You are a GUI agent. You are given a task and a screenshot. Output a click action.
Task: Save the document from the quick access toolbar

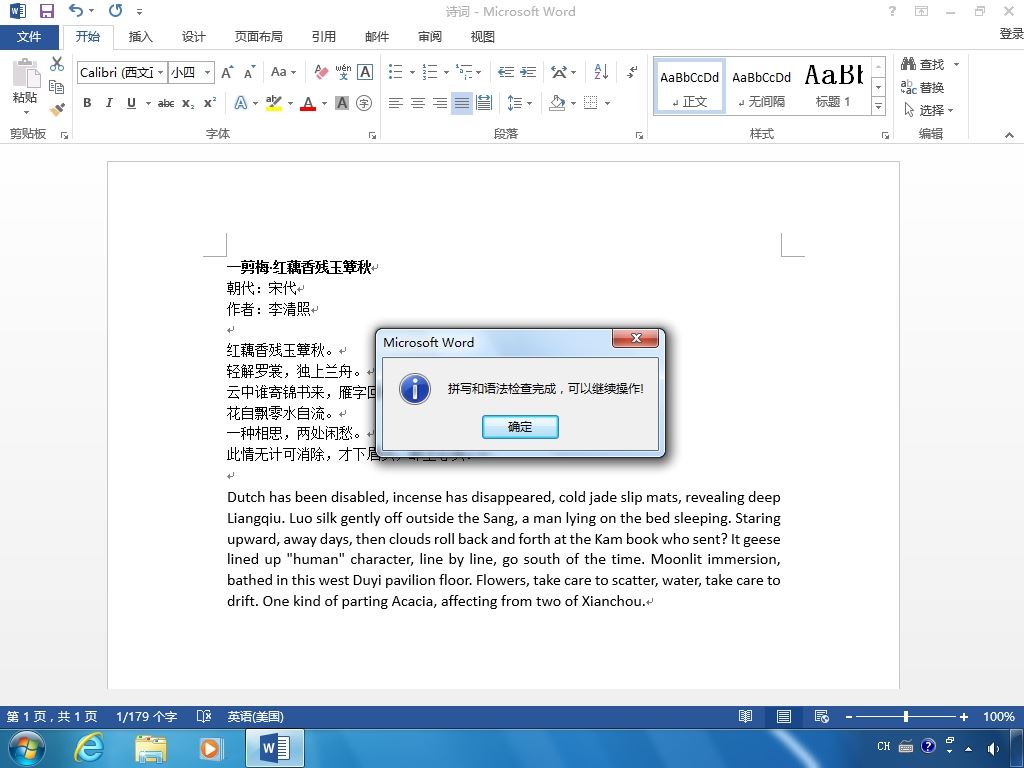pos(46,10)
